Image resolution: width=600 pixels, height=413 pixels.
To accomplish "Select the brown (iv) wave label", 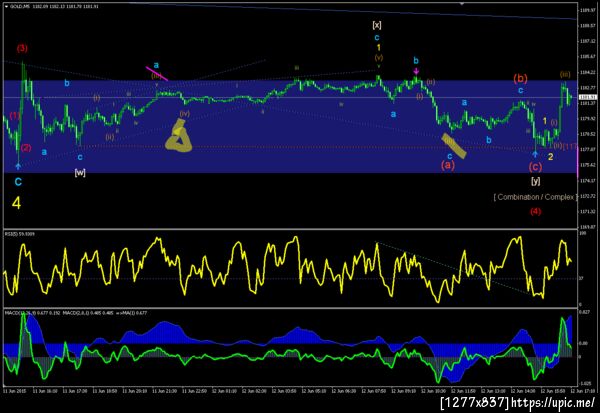I will (185, 113).
